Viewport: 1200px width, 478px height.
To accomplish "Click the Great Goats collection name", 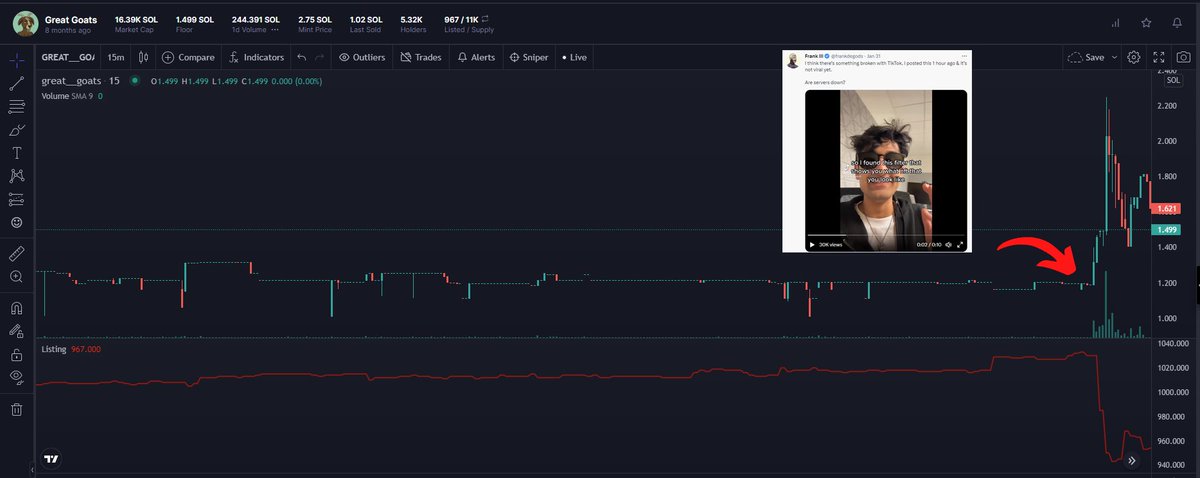I will (71, 19).
